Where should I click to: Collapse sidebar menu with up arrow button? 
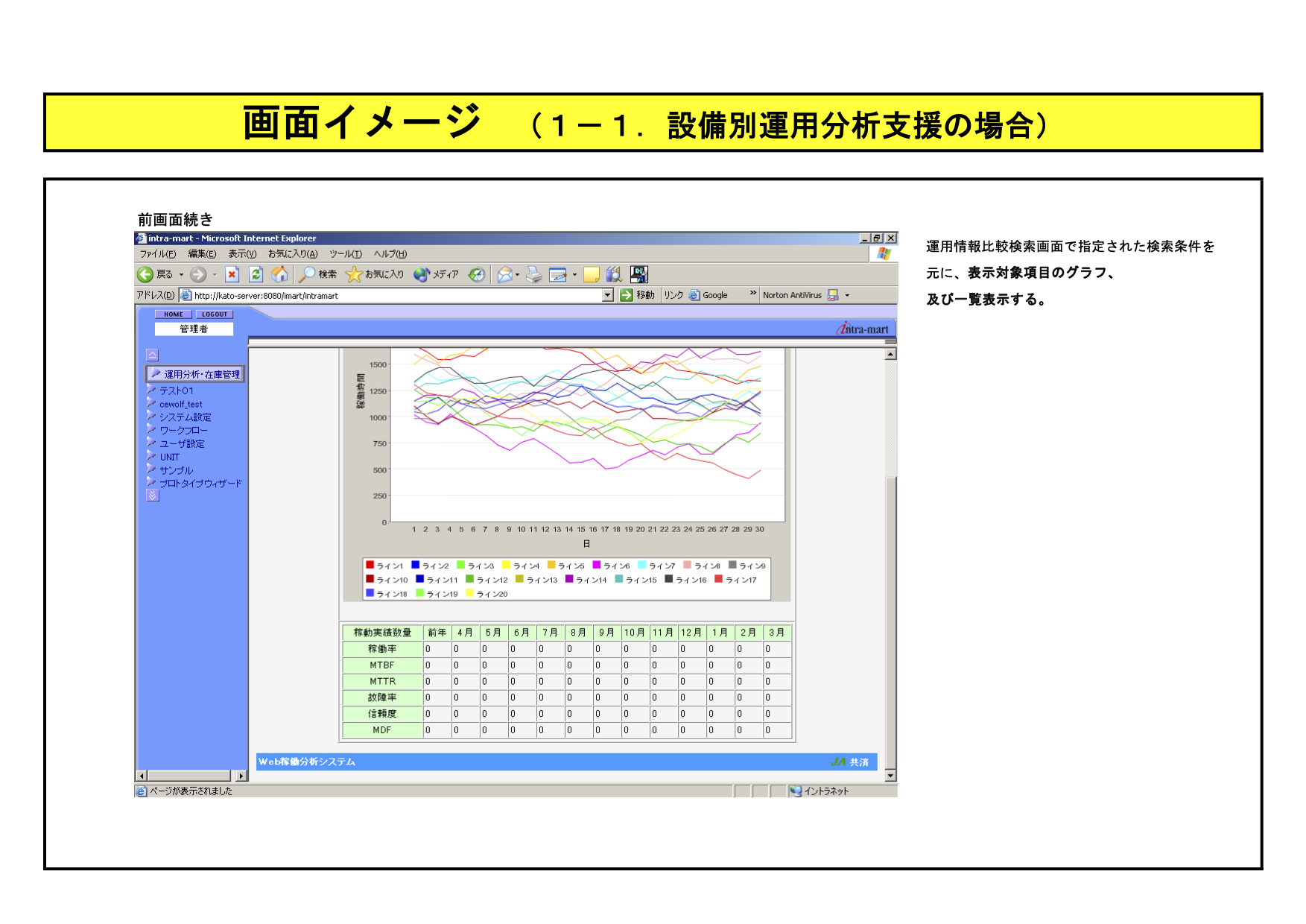153,355
